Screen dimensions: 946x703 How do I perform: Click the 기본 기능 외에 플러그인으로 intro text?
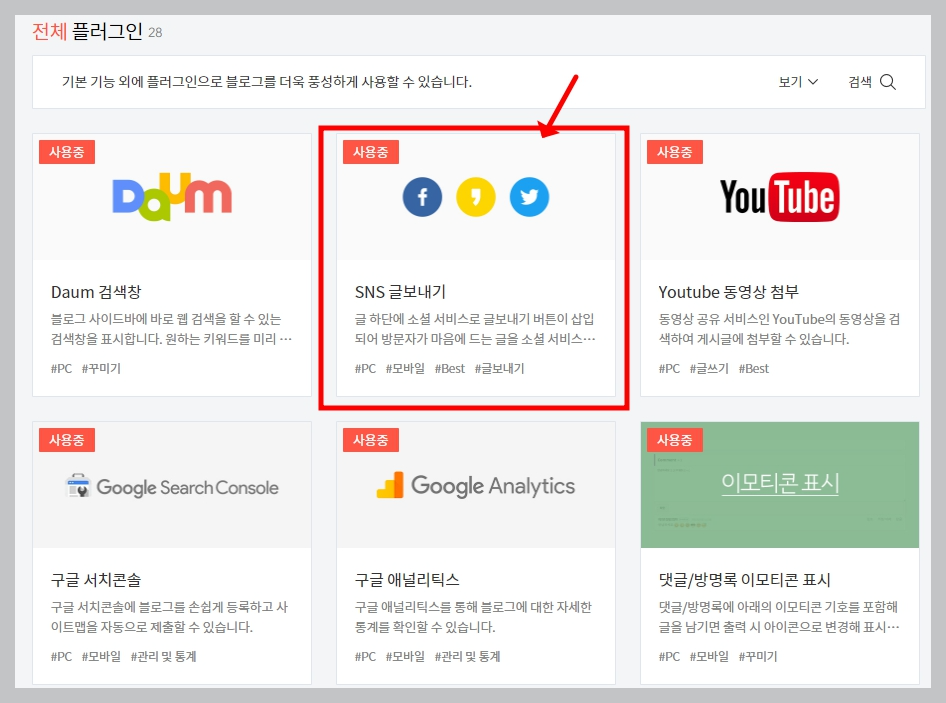pyautogui.click(x=267, y=81)
